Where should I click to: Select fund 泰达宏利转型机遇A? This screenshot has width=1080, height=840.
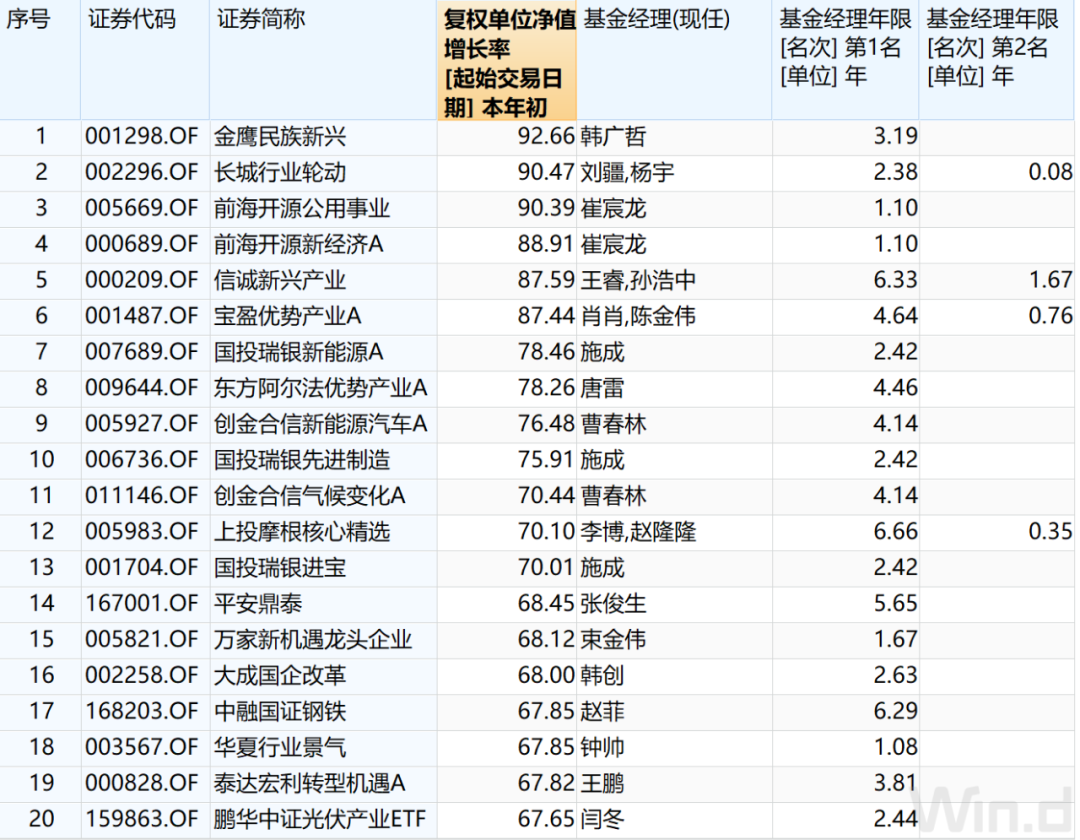coord(310,783)
